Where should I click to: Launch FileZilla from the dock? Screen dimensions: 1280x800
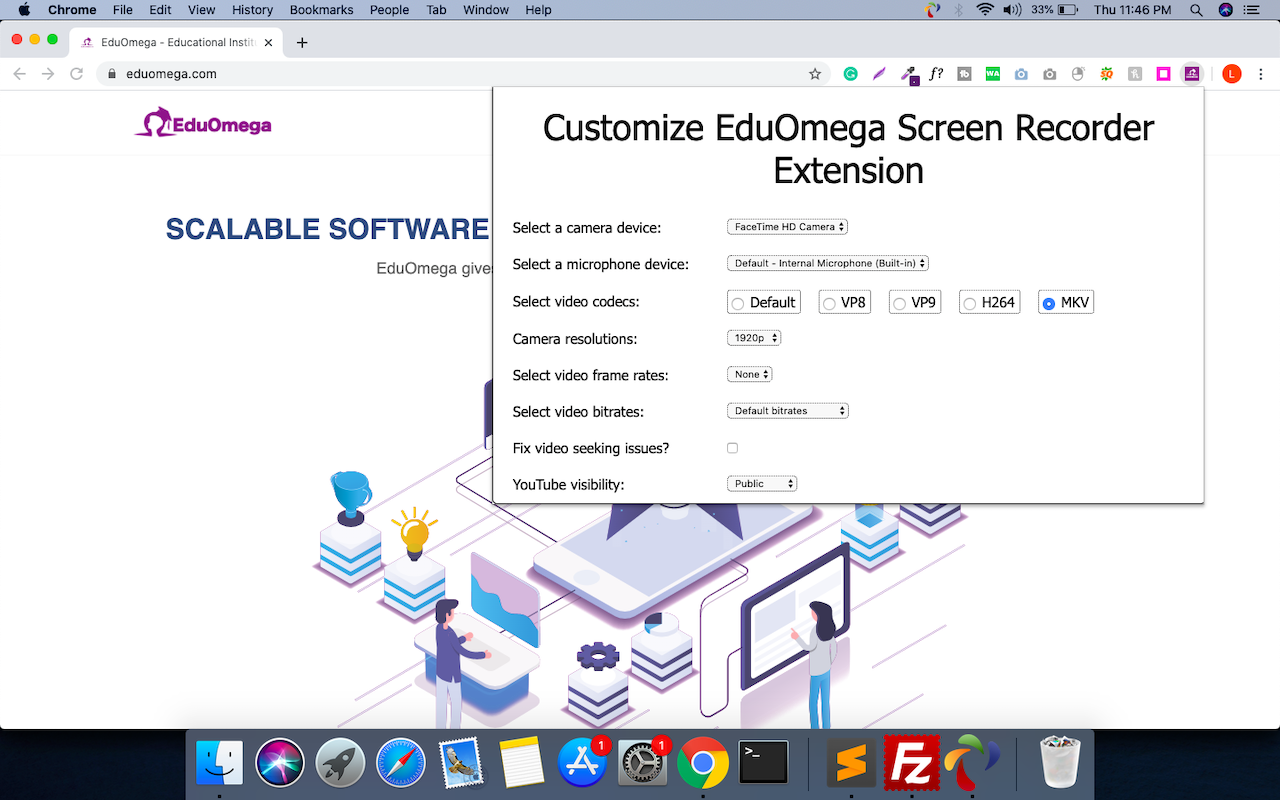(x=911, y=762)
